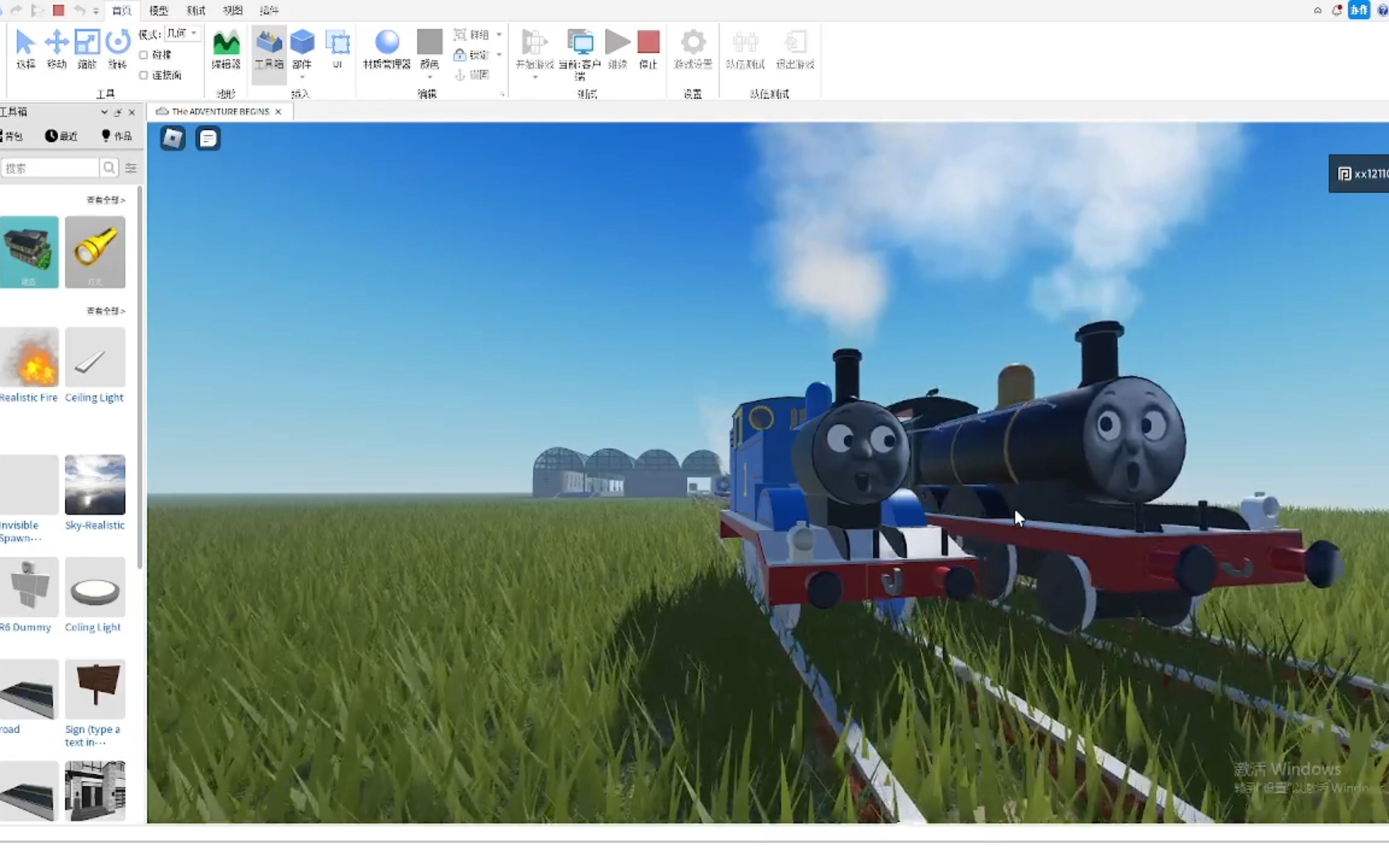Toggle the 连接面 (Join Surfaces) checkbox
1389x868 pixels.
point(143,75)
